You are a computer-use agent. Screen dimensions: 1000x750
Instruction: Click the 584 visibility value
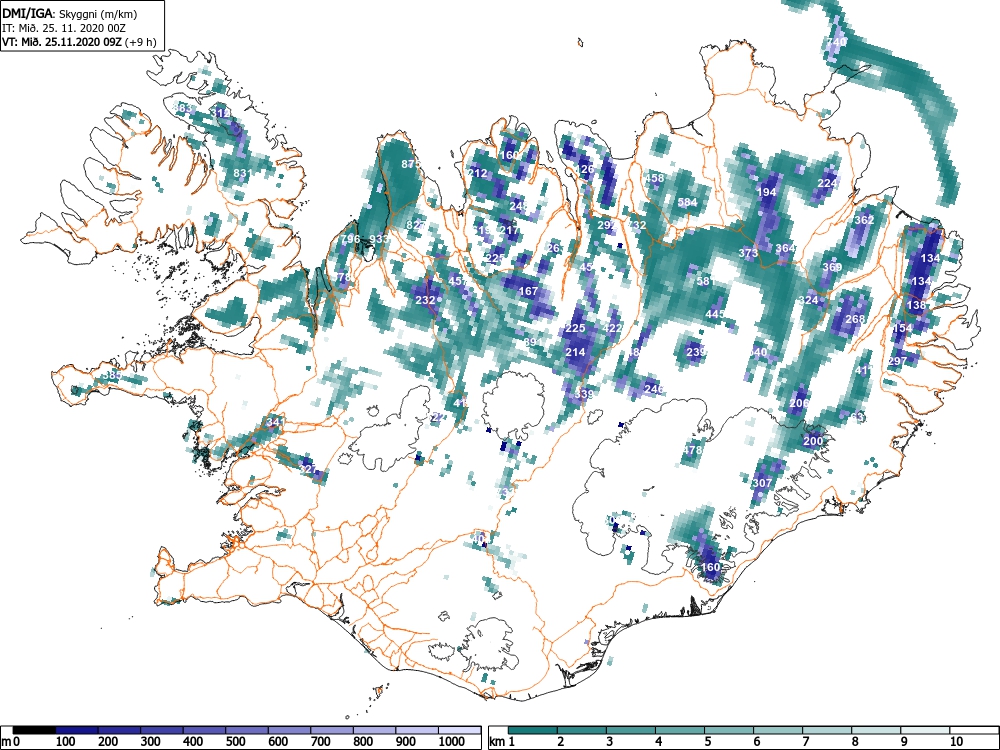click(x=688, y=202)
